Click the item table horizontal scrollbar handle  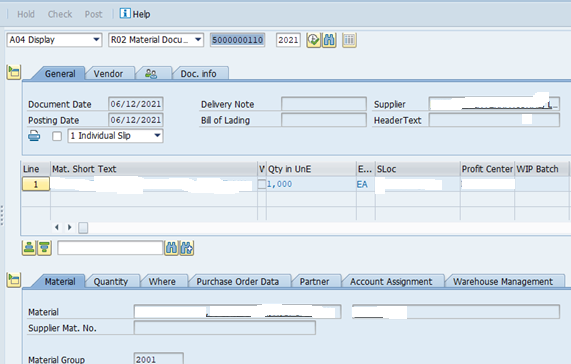[83, 228]
